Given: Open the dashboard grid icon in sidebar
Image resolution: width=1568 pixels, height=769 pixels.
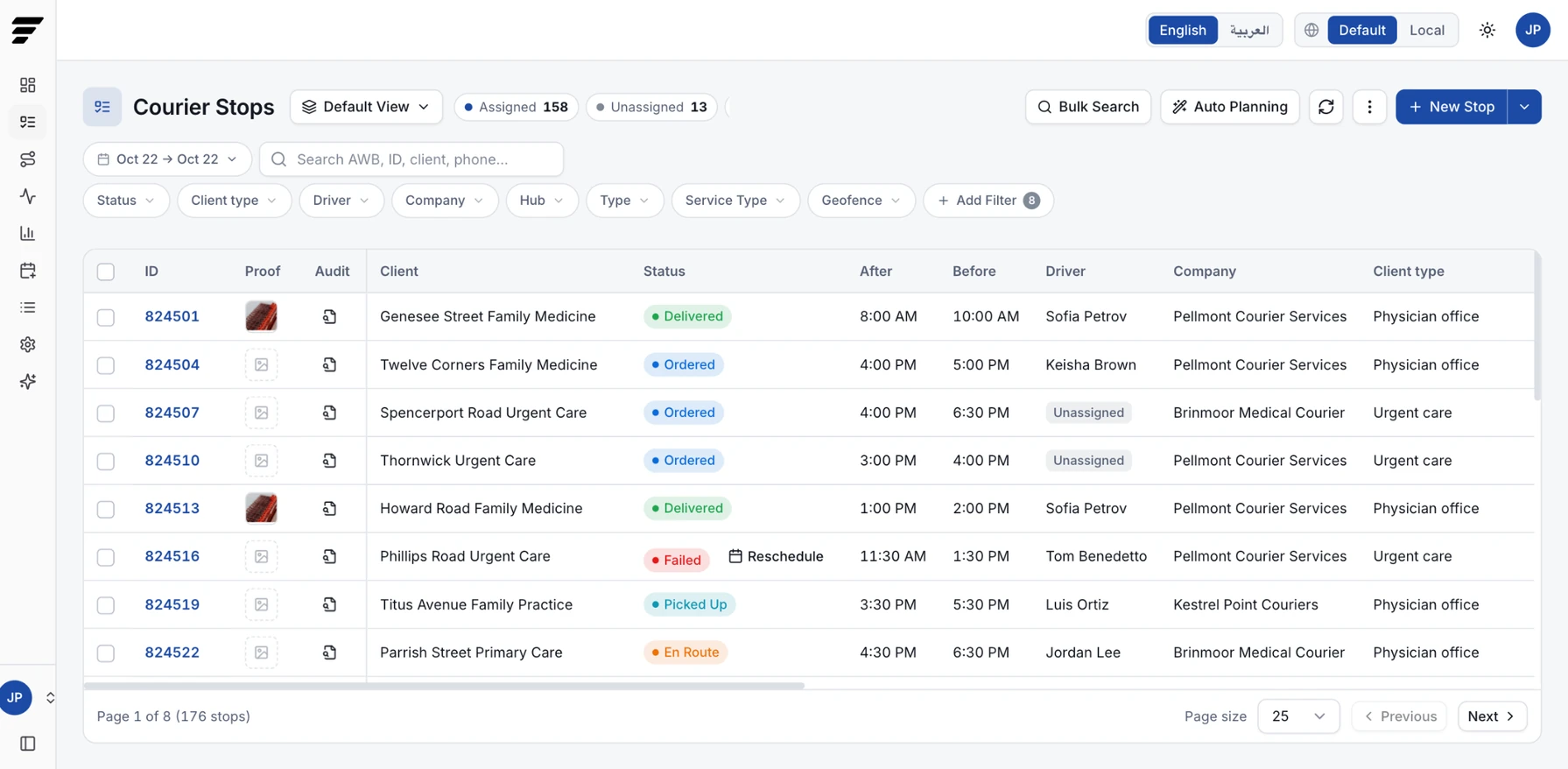Looking at the screenshot, I should (x=28, y=85).
